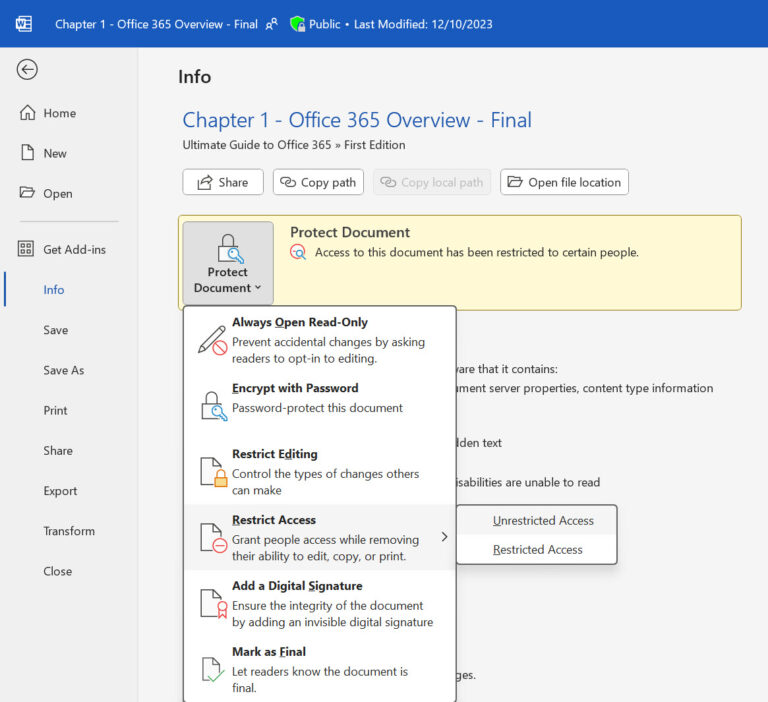The height and width of the screenshot is (702, 768).
Task: Click the Last Modified date in title bar
Action: 423,24
